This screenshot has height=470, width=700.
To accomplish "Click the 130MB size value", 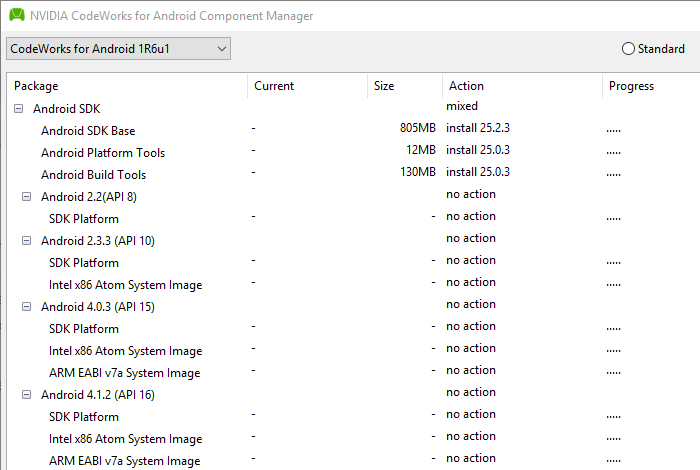I will (x=417, y=172).
